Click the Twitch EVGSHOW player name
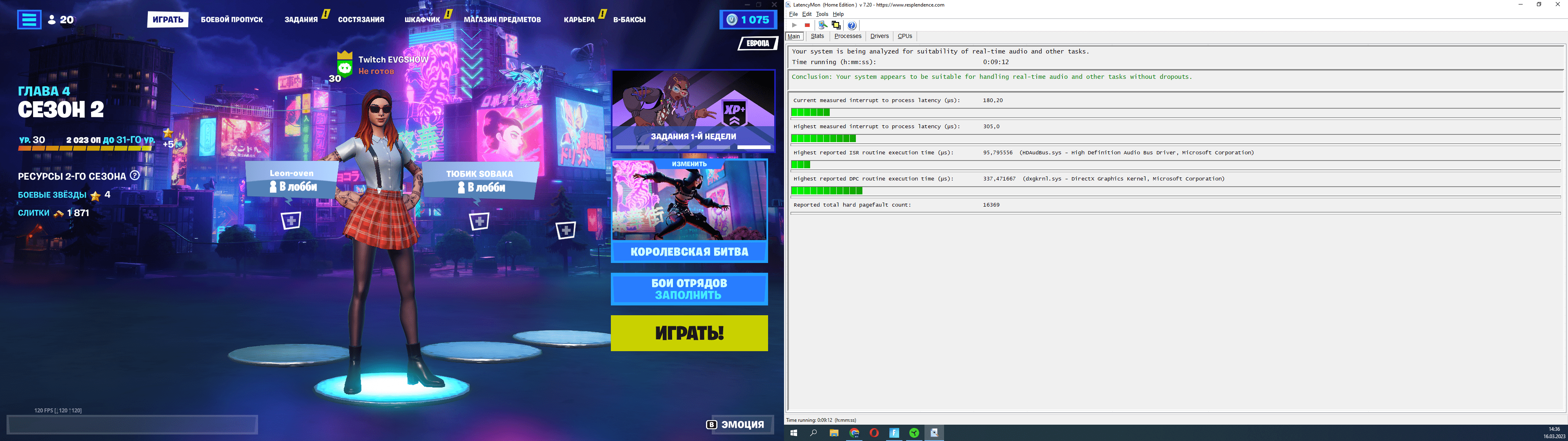The image size is (1568, 441). point(393,60)
